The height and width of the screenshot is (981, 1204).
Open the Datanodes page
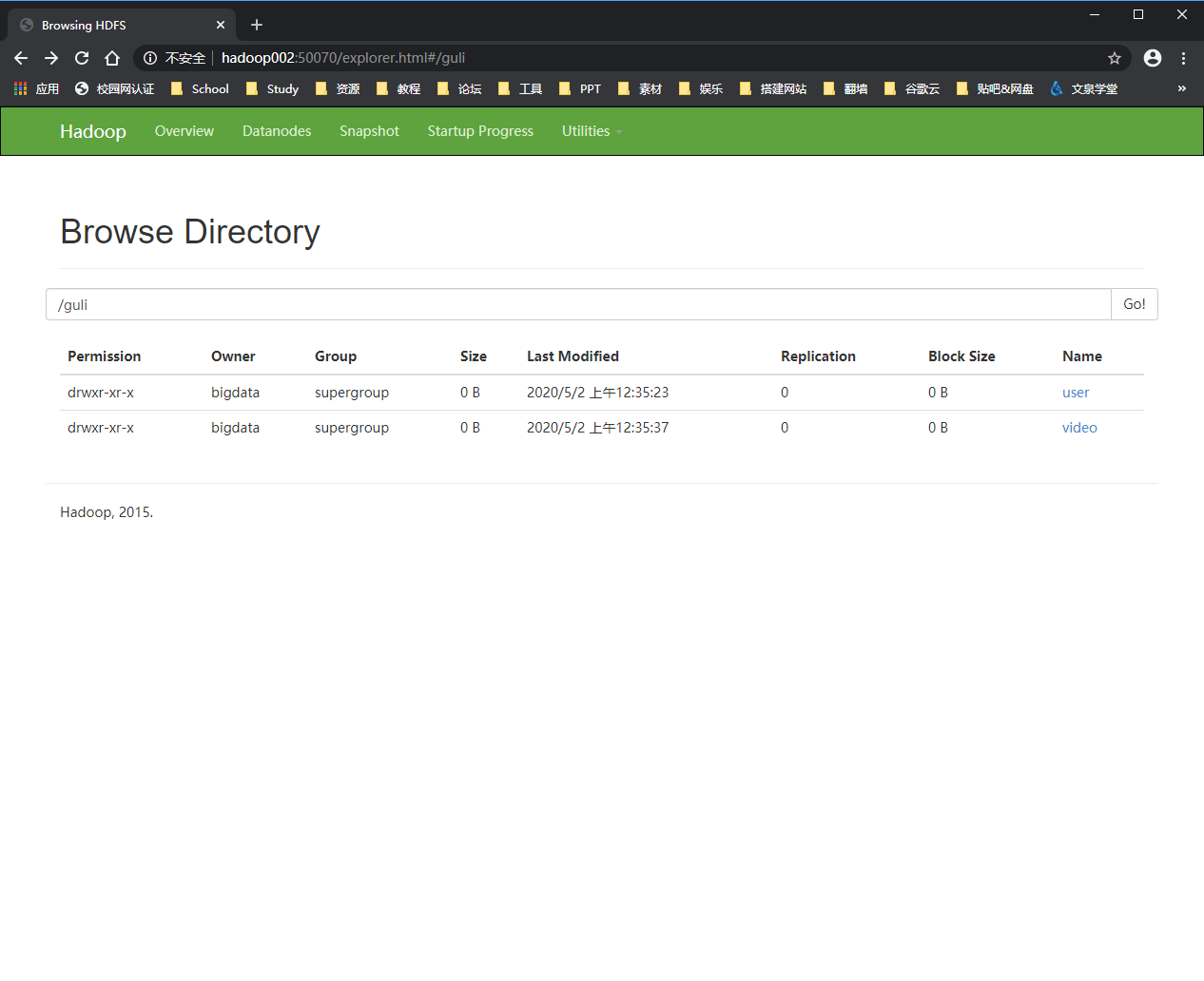coord(277,131)
